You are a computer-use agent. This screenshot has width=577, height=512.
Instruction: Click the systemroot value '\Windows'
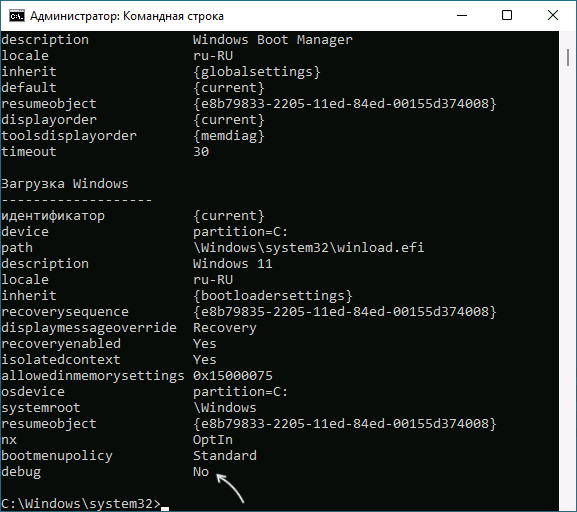[x=225, y=408]
